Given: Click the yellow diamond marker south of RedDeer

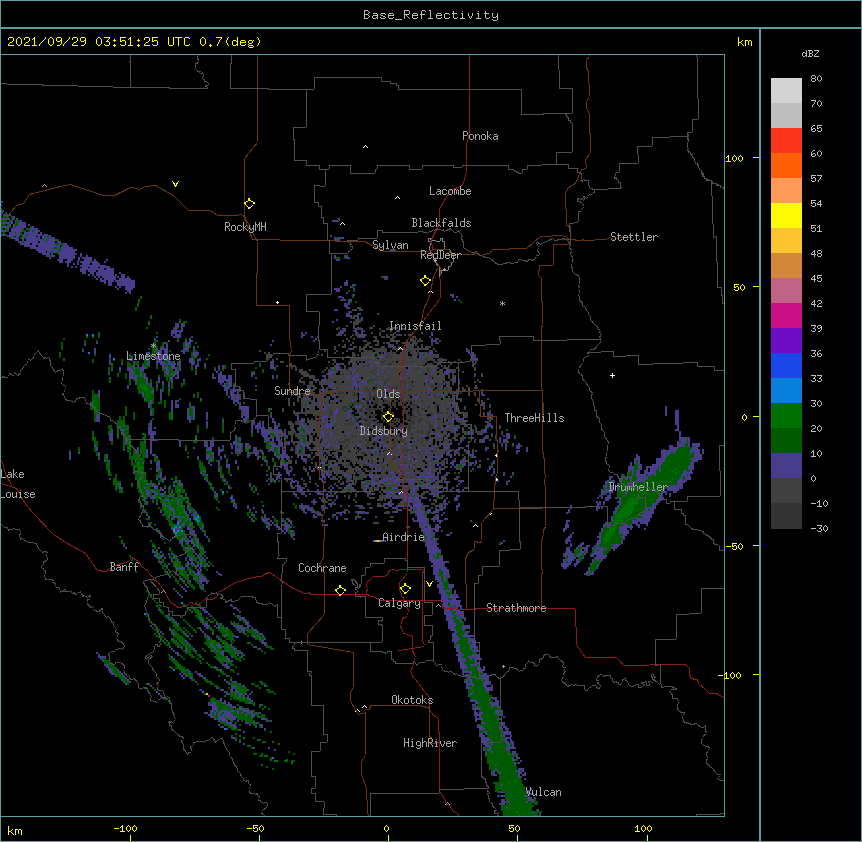Looking at the screenshot, I should [425, 281].
